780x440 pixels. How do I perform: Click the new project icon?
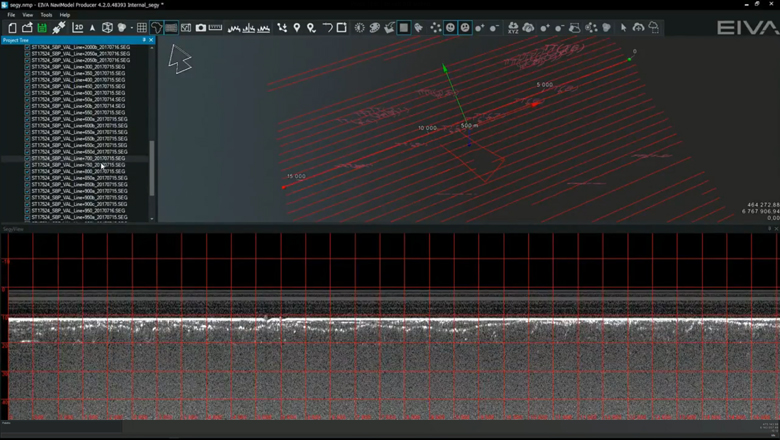click(13, 28)
